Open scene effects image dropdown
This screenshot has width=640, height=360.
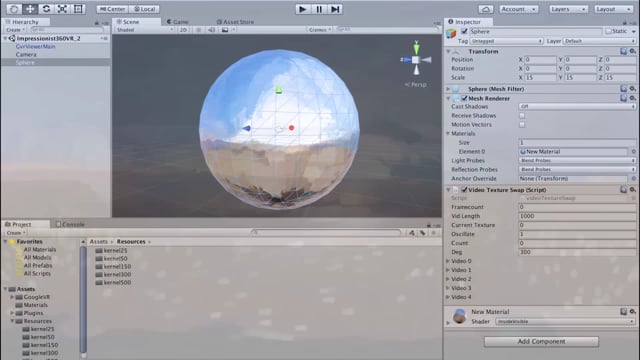pyautogui.click(x=228, y=30)
